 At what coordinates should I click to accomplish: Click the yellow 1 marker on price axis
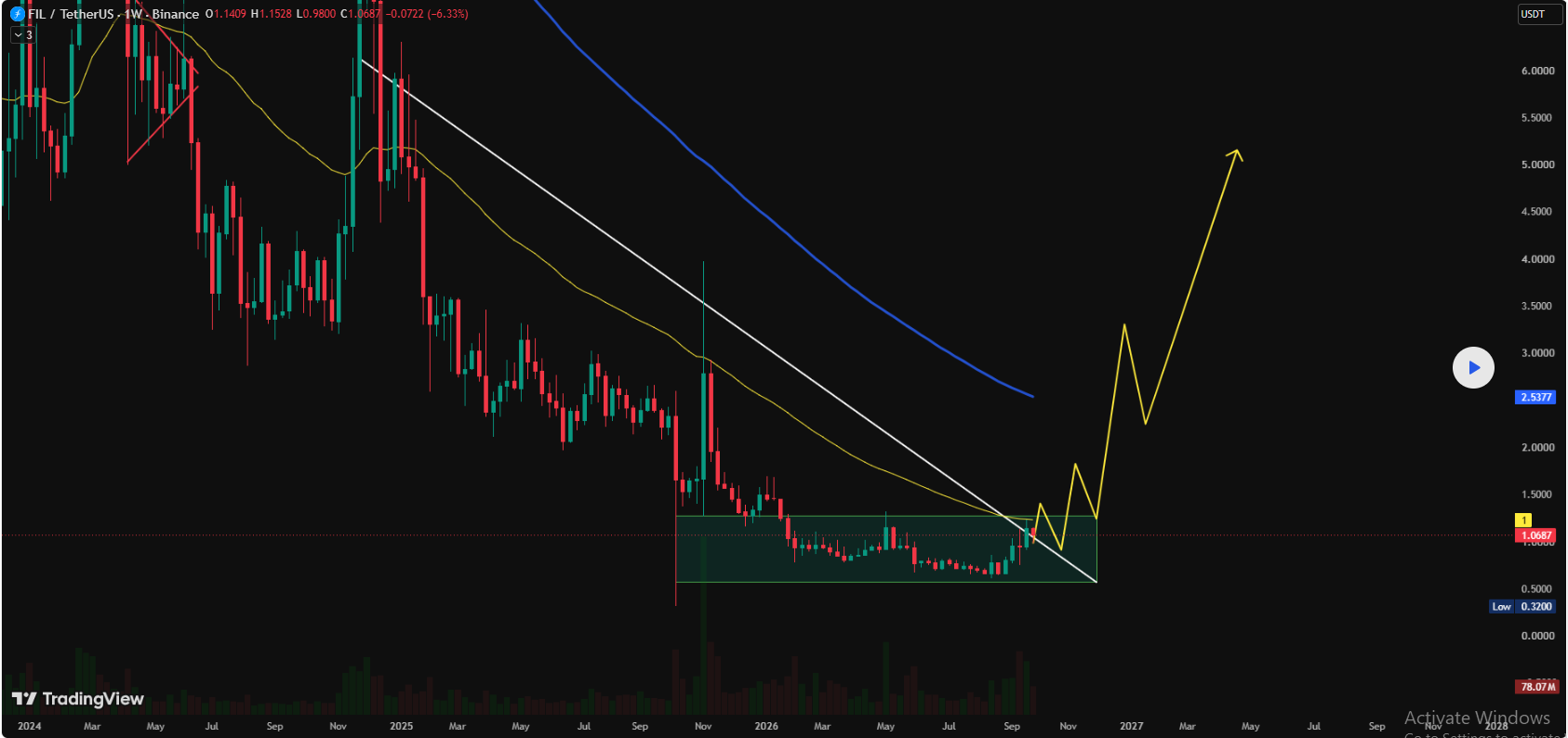tap(1523, 521)
